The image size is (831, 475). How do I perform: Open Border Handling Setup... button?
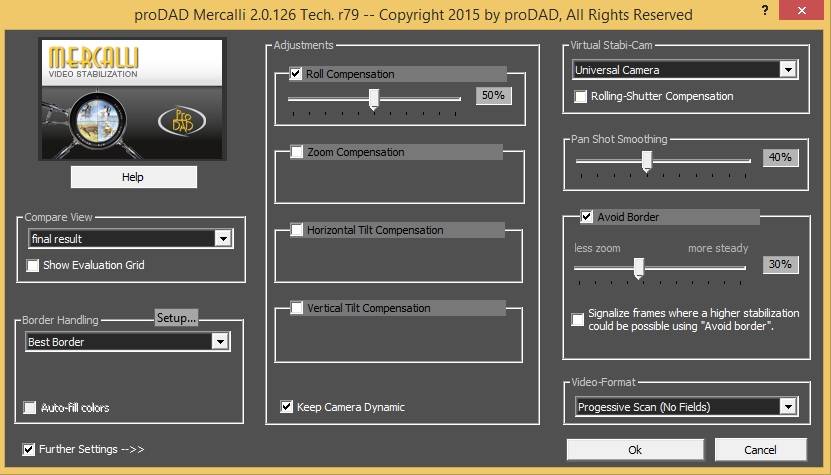pyautogui.click(x=176, y=318)
